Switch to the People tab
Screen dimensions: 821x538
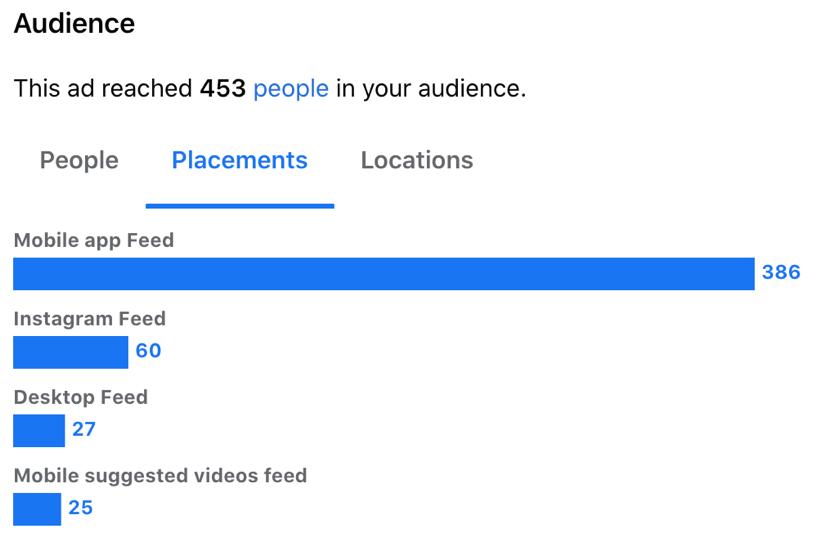click(79, 160)
